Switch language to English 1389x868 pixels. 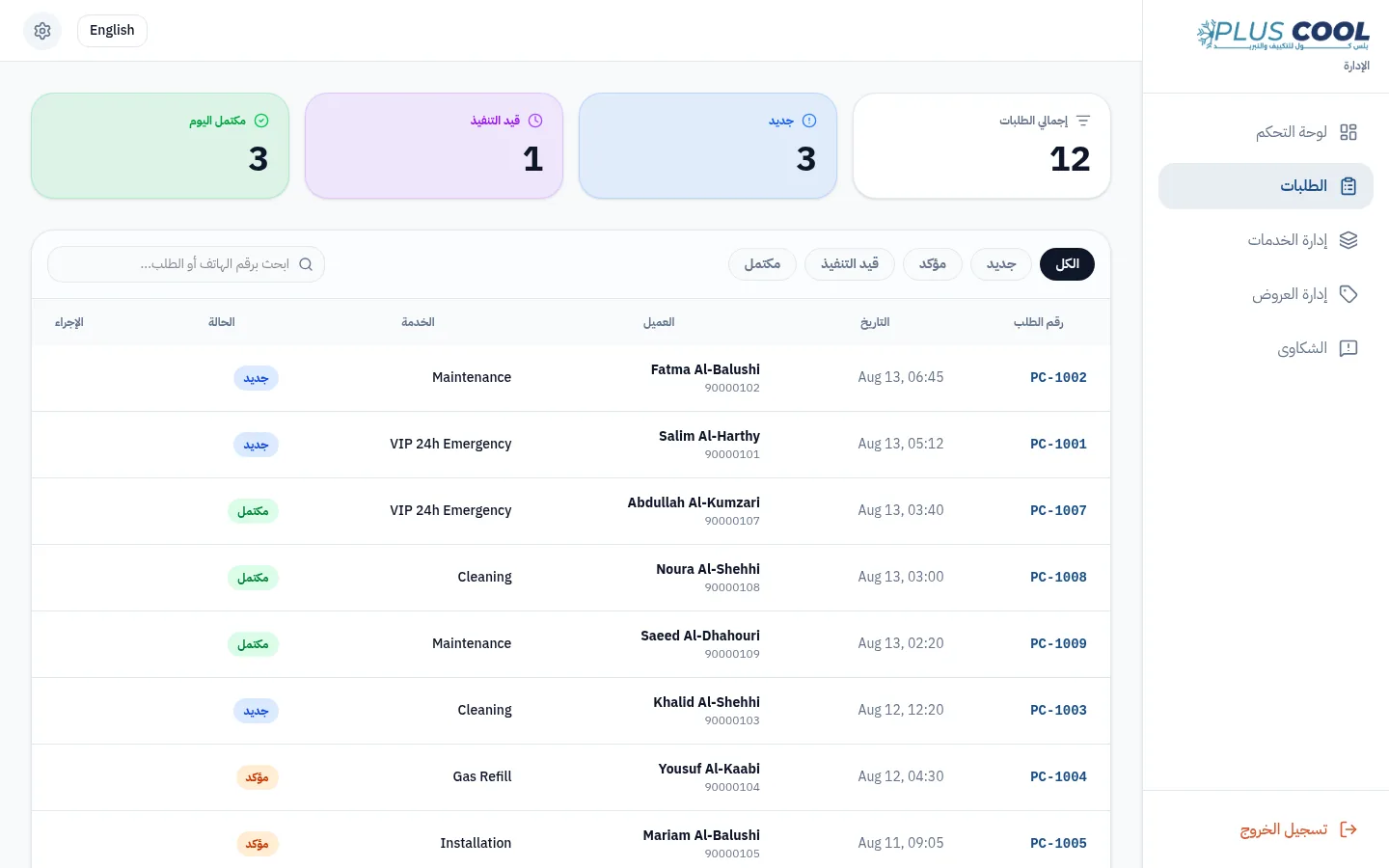click(112, 31)
